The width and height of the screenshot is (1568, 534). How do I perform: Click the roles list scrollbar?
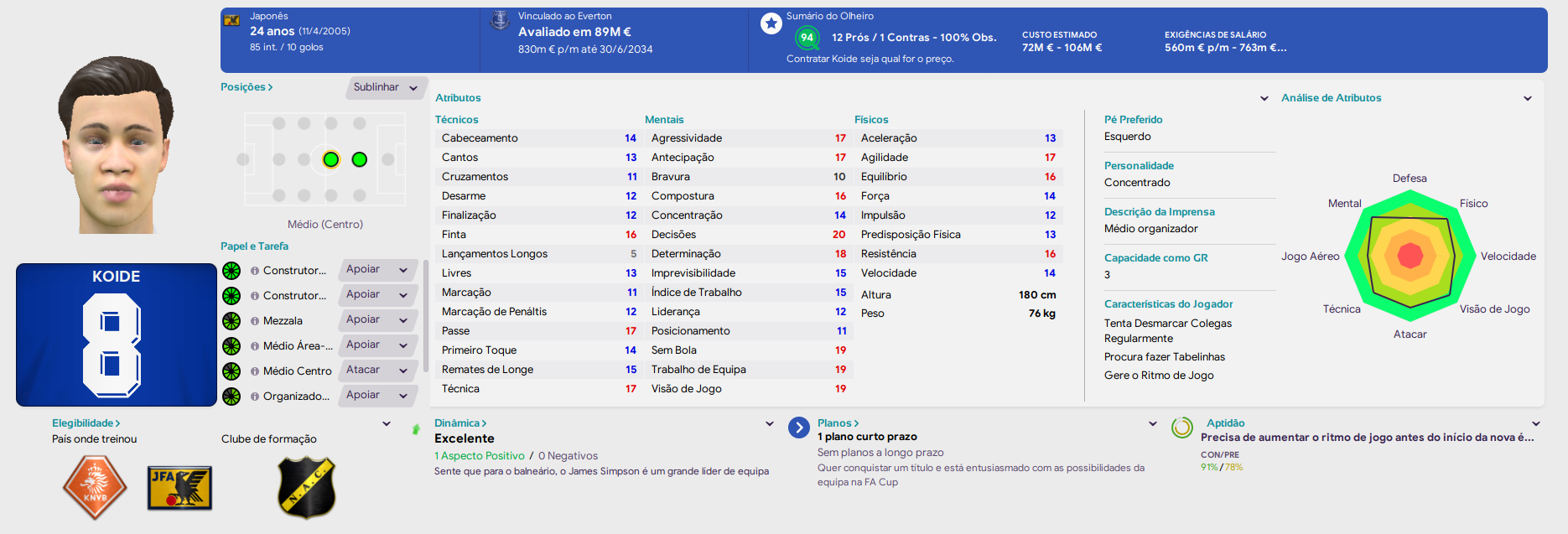[x=426, y=315]
